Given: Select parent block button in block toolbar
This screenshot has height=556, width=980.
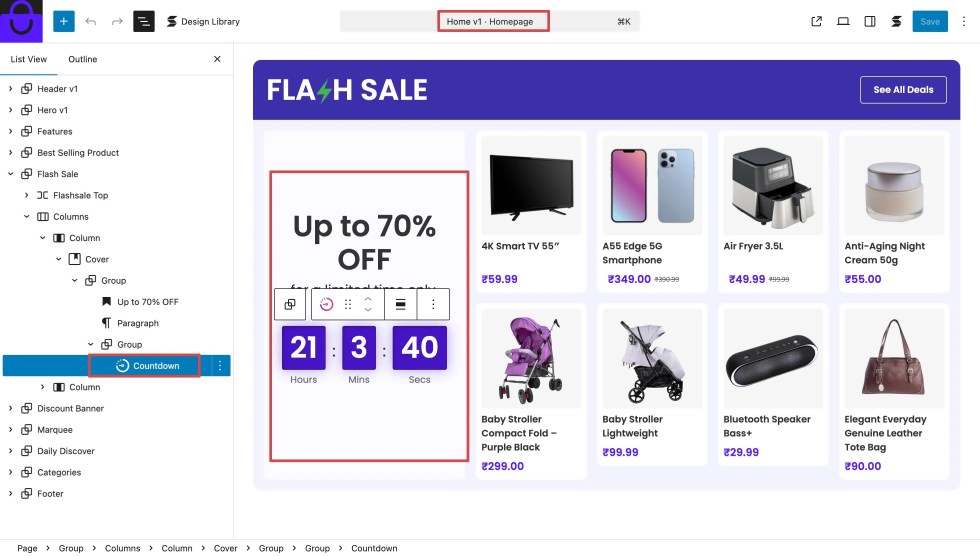Looking at the screenshot, I should (290, 305).
